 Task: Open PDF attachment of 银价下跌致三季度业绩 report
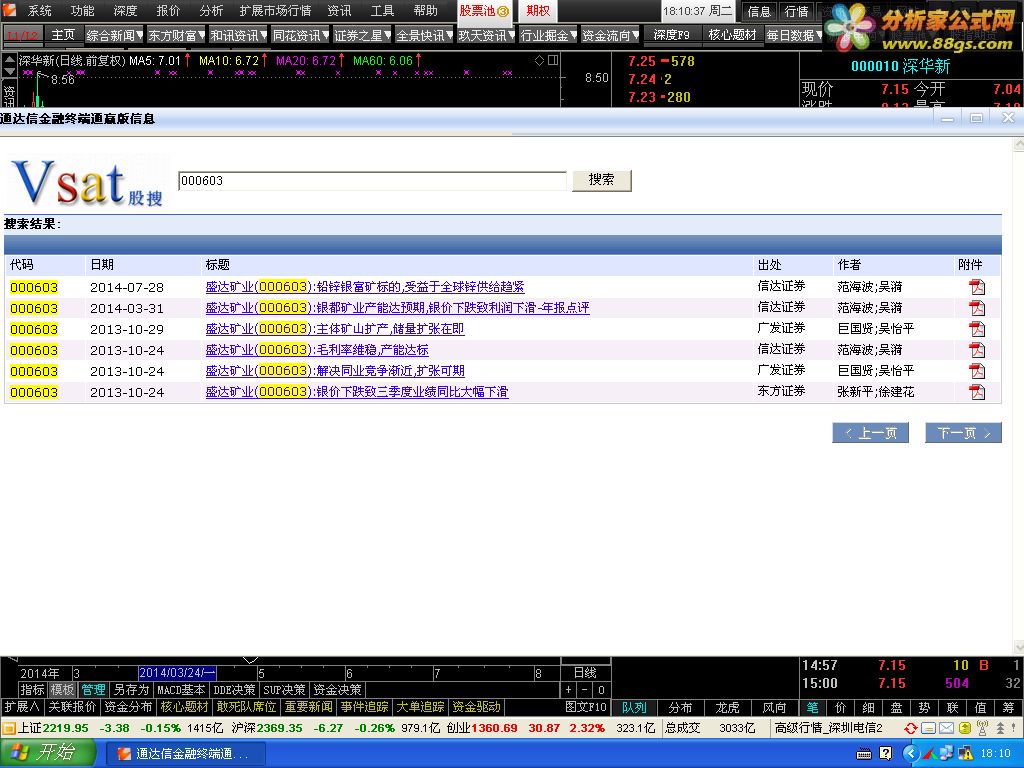click(977, 392)
